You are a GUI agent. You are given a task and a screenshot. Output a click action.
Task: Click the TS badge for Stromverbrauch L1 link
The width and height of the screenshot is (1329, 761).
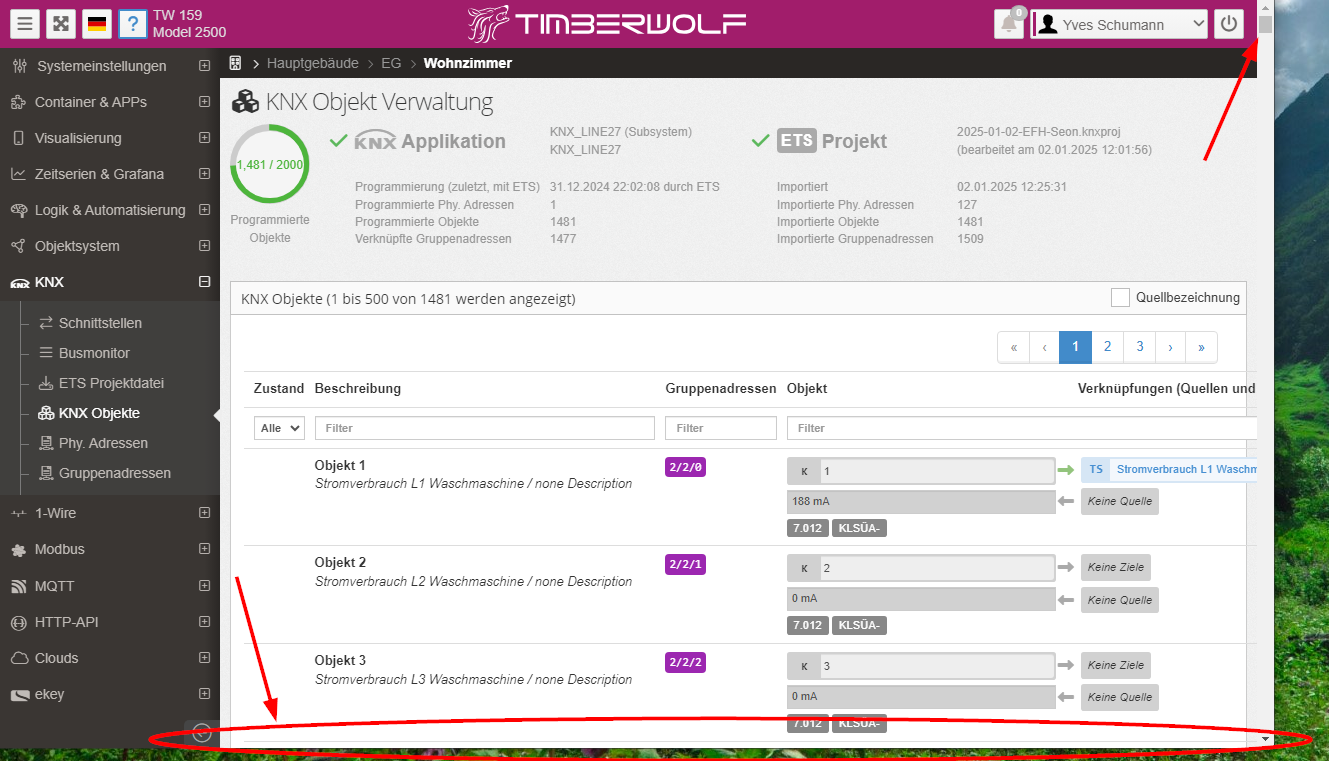[x=1096, y=469]
